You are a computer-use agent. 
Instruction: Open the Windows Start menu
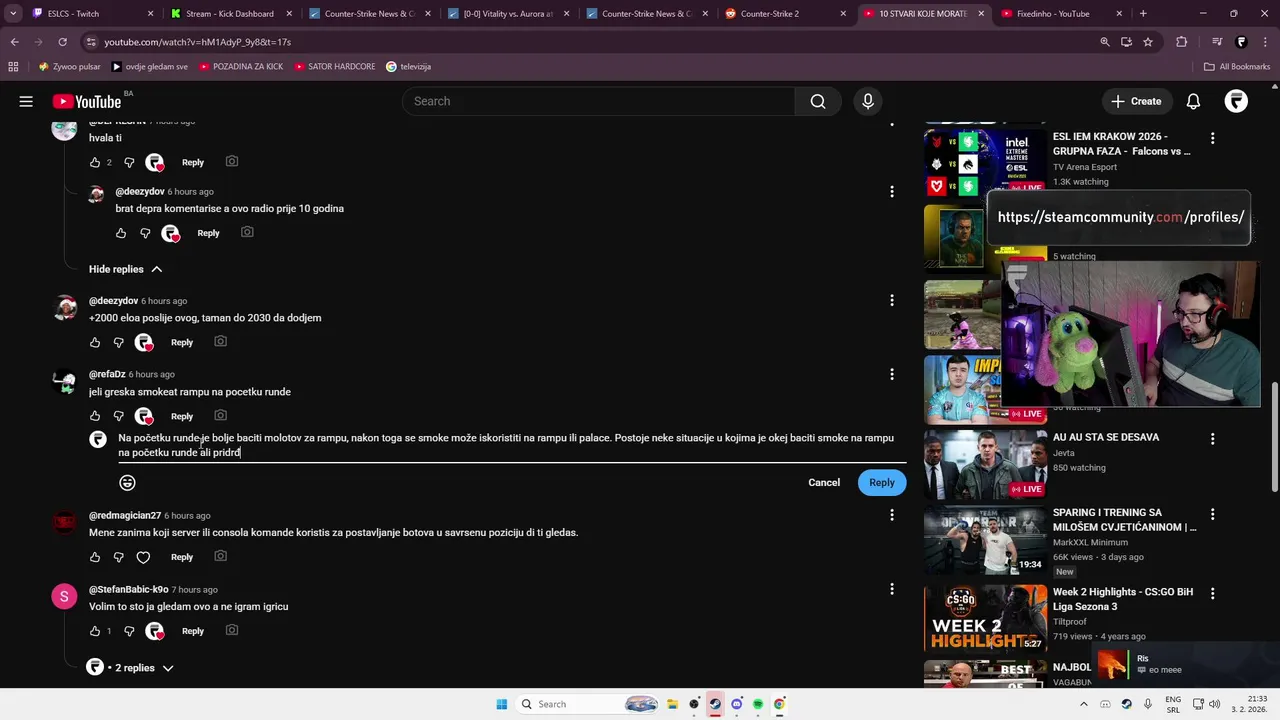click(502, 704)
